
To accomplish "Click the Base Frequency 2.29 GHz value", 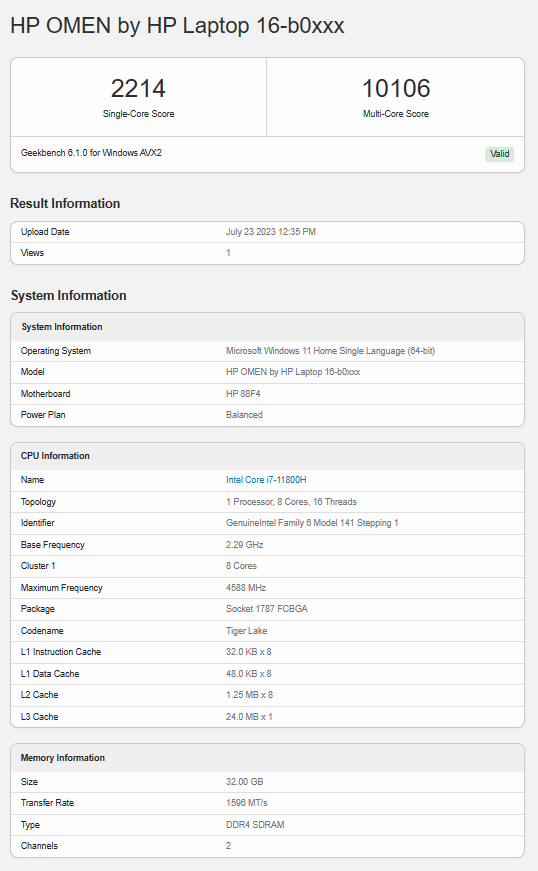I will click(244, 545).
